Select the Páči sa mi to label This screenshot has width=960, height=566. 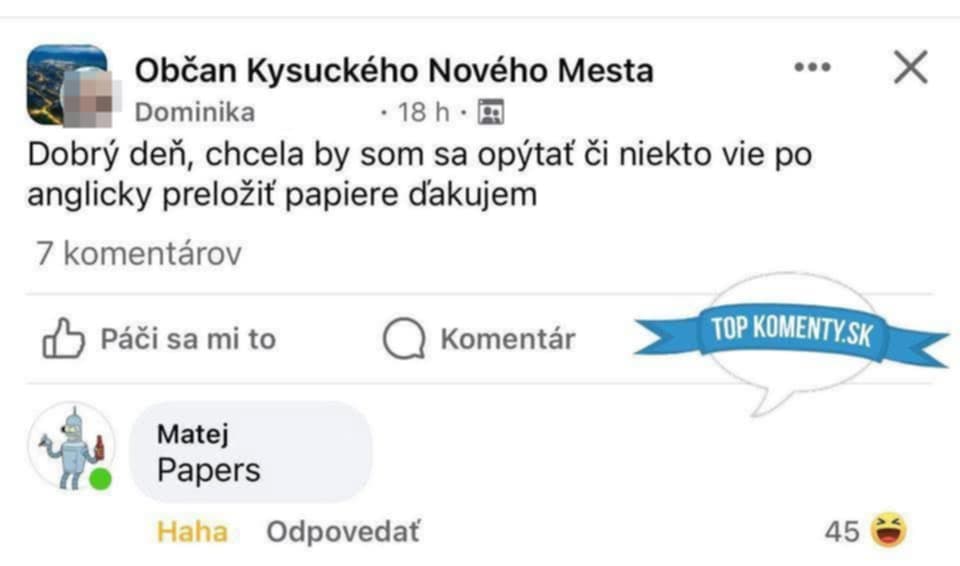189,339
